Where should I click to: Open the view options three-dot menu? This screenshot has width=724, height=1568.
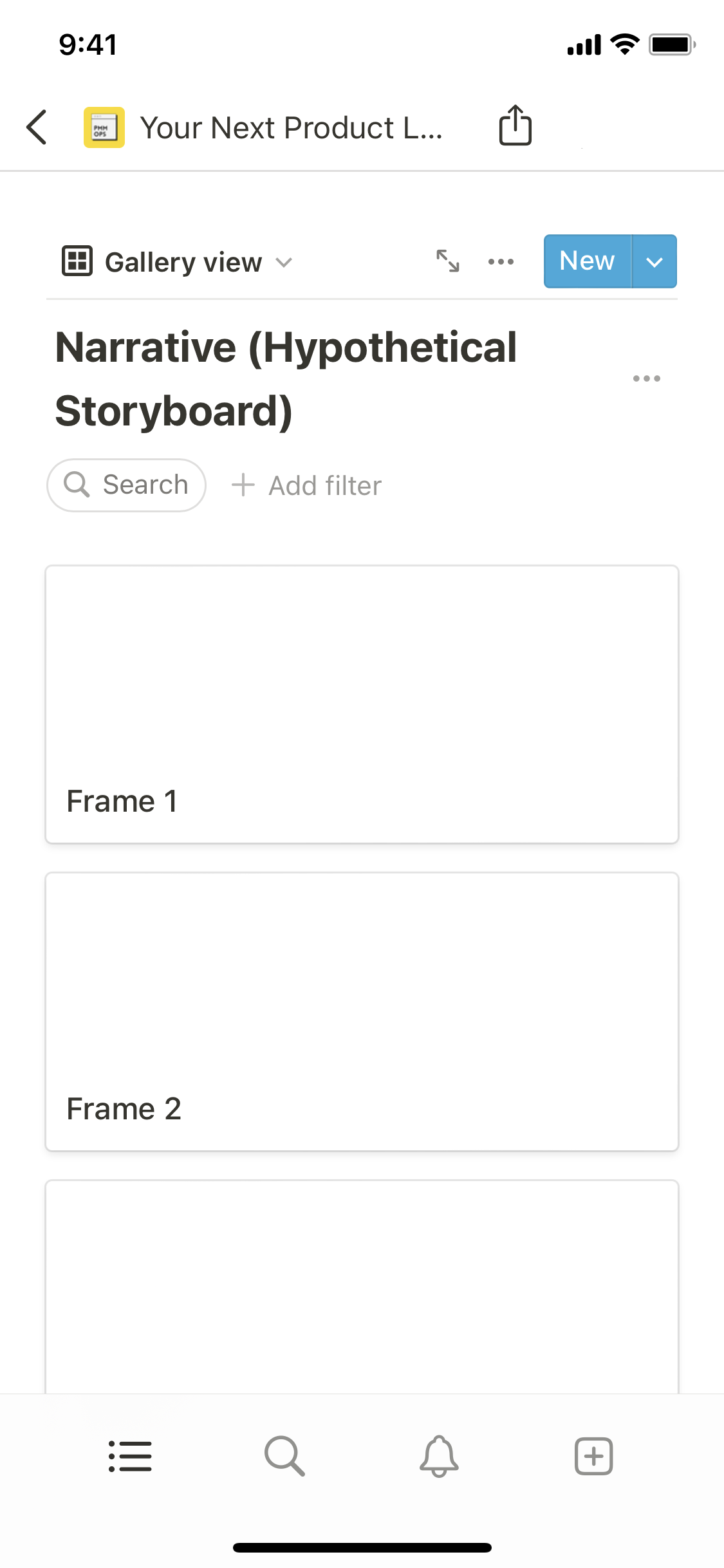pyautogui.click(x=501, y=261)
